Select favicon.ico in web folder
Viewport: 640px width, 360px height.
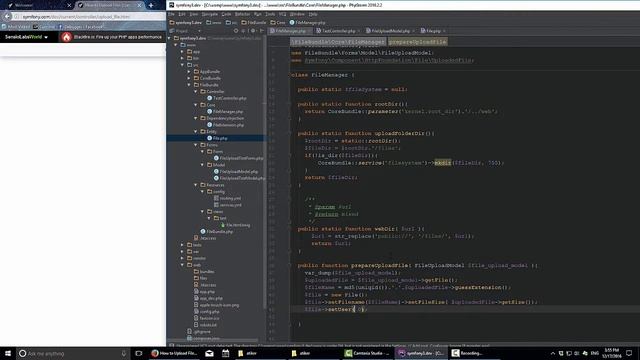click(207, 318)
